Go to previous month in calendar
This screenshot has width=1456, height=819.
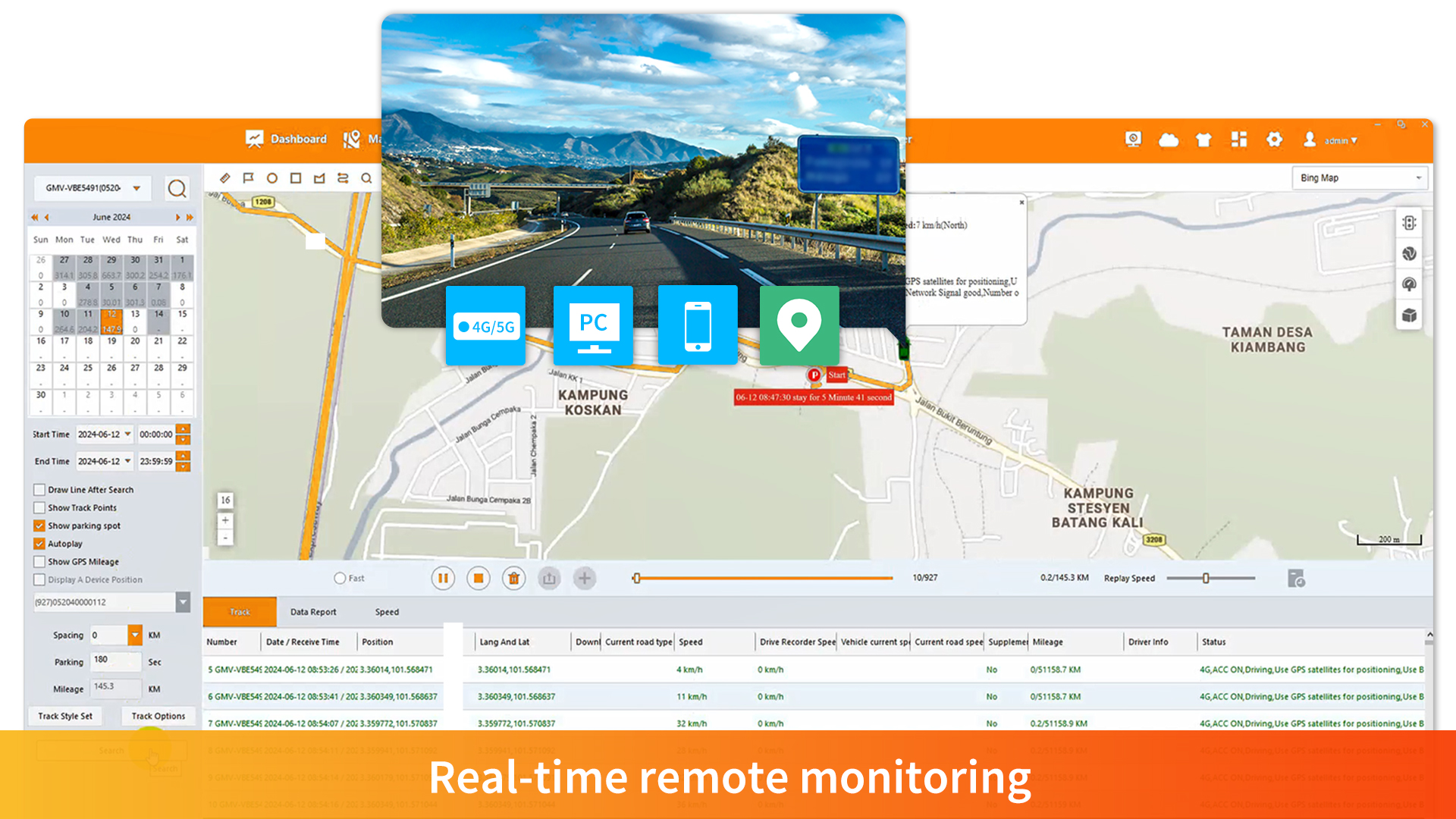(x=47, y=218)
